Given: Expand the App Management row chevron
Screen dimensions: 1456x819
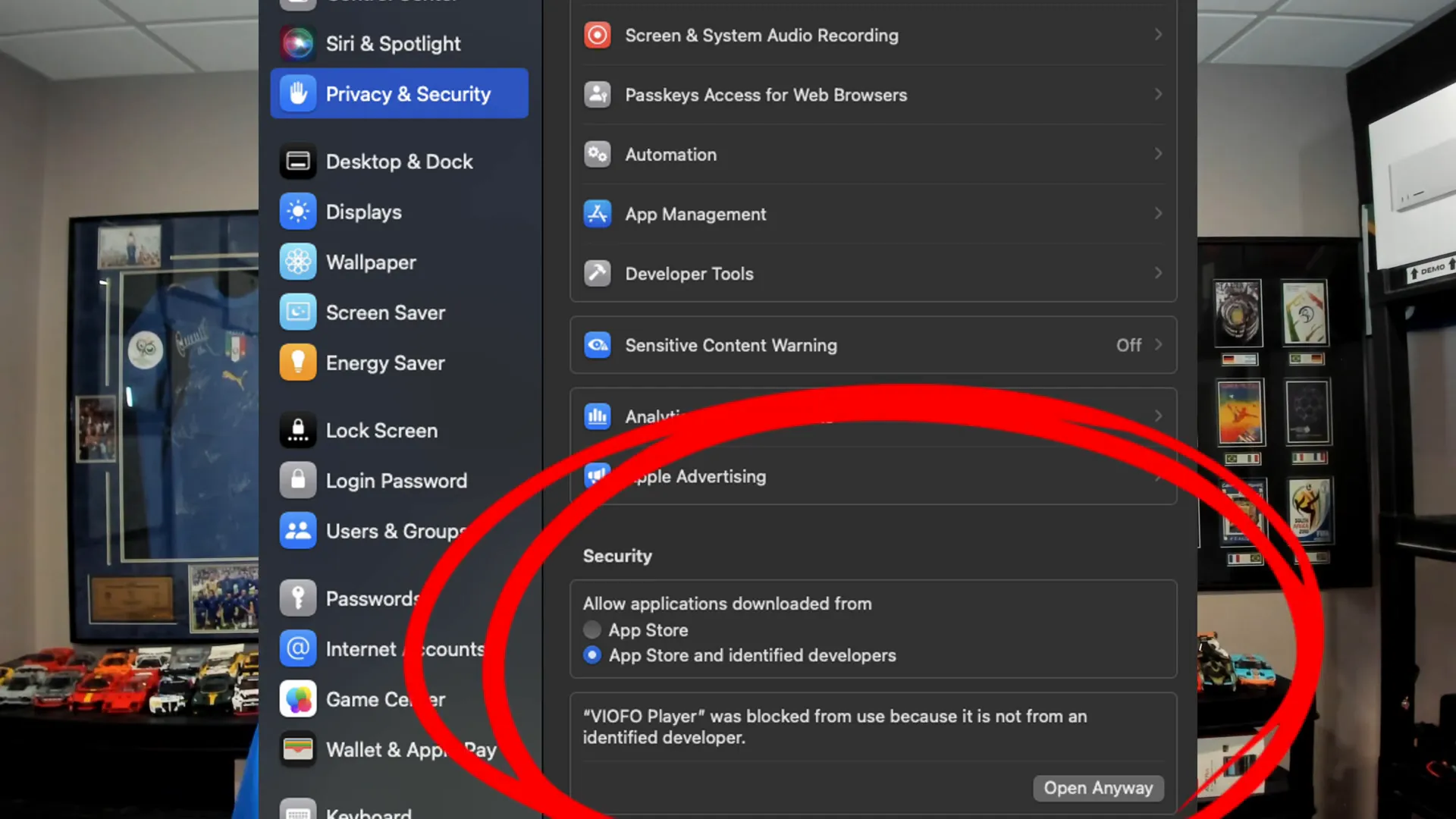Looking at the screenshot, I should 1158,213.
